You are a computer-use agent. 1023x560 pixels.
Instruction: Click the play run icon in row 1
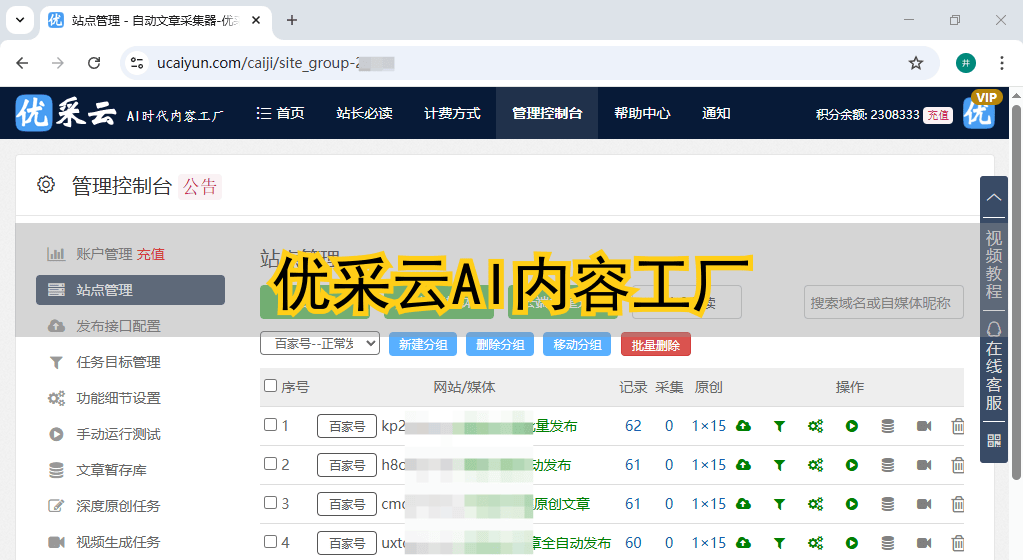click(x=851, y=426)
